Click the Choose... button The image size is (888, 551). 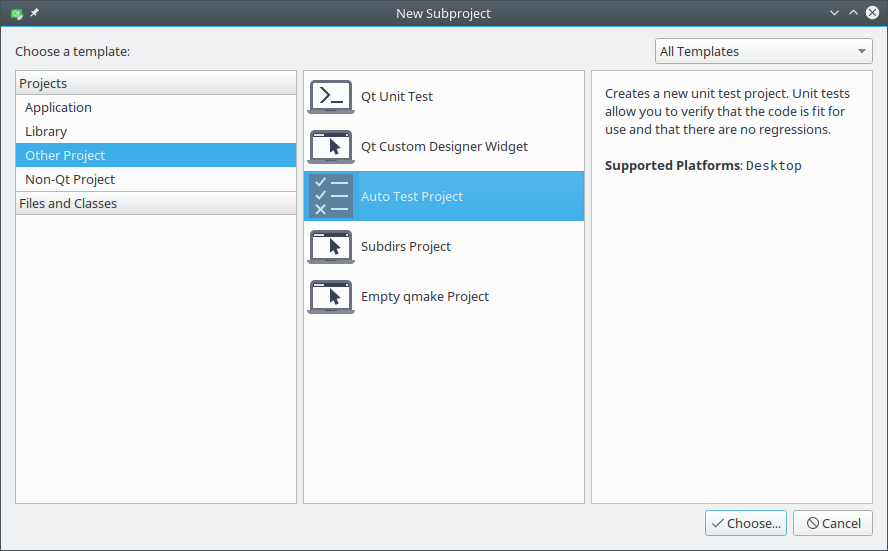click(x=746, y=523)
